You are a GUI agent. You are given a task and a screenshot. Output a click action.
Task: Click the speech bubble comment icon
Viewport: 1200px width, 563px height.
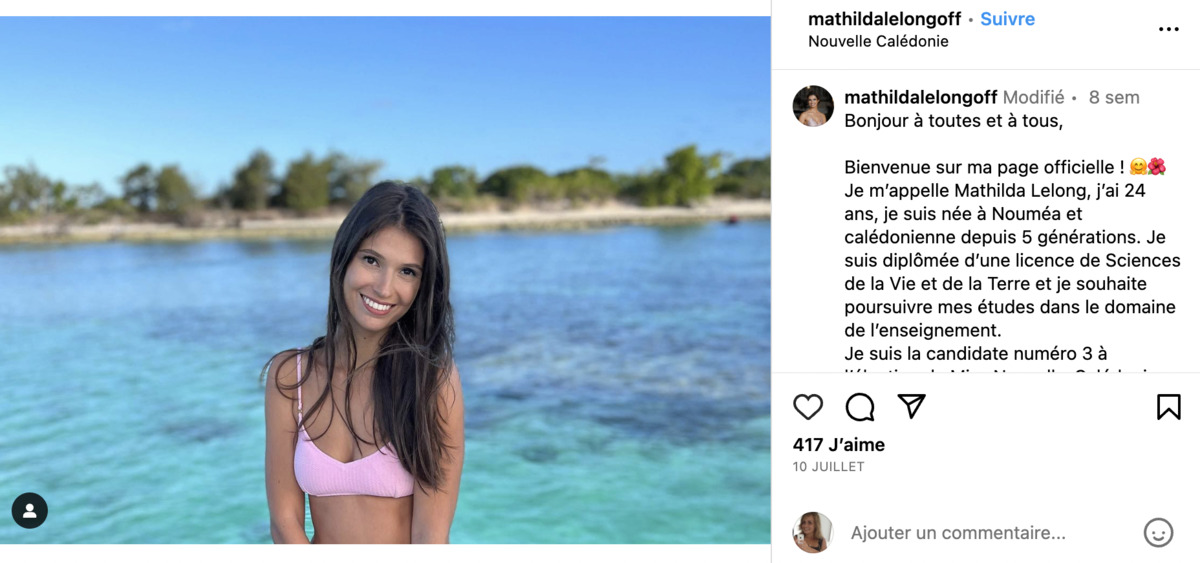coord(860,407)
